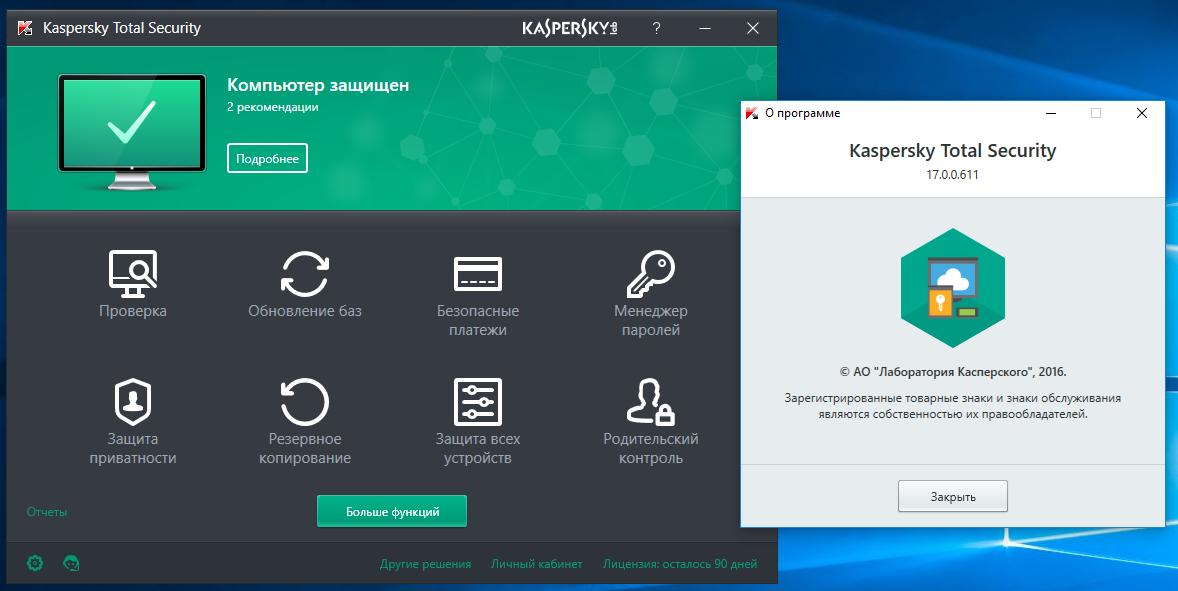Click the K icon in main window title
The image size is (1178, 591).
tap(25, 29)
